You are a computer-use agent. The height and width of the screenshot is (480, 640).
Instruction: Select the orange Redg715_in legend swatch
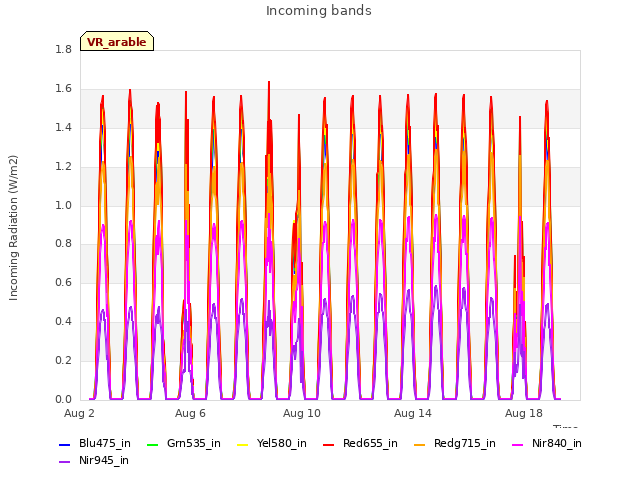tap(420, 444)
